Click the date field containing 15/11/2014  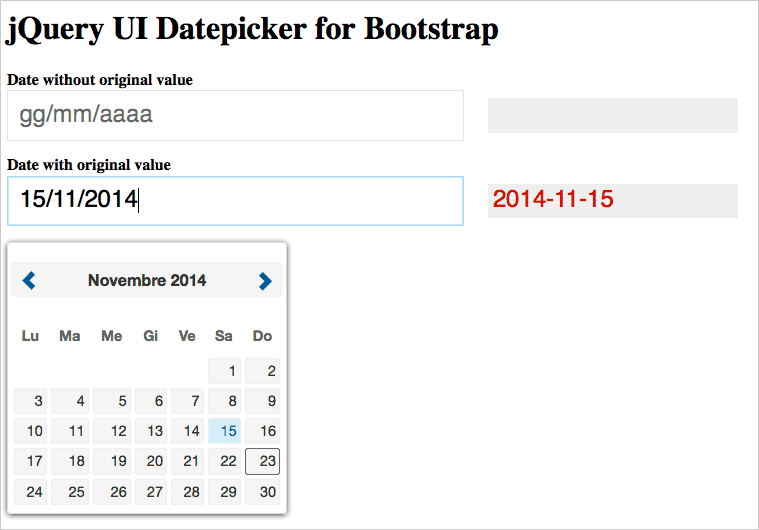pos(235,201)
